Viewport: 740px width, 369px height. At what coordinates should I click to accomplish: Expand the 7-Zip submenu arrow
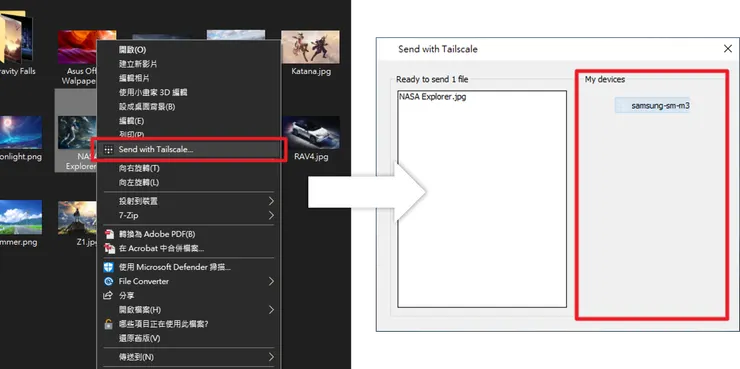(271, 215)
